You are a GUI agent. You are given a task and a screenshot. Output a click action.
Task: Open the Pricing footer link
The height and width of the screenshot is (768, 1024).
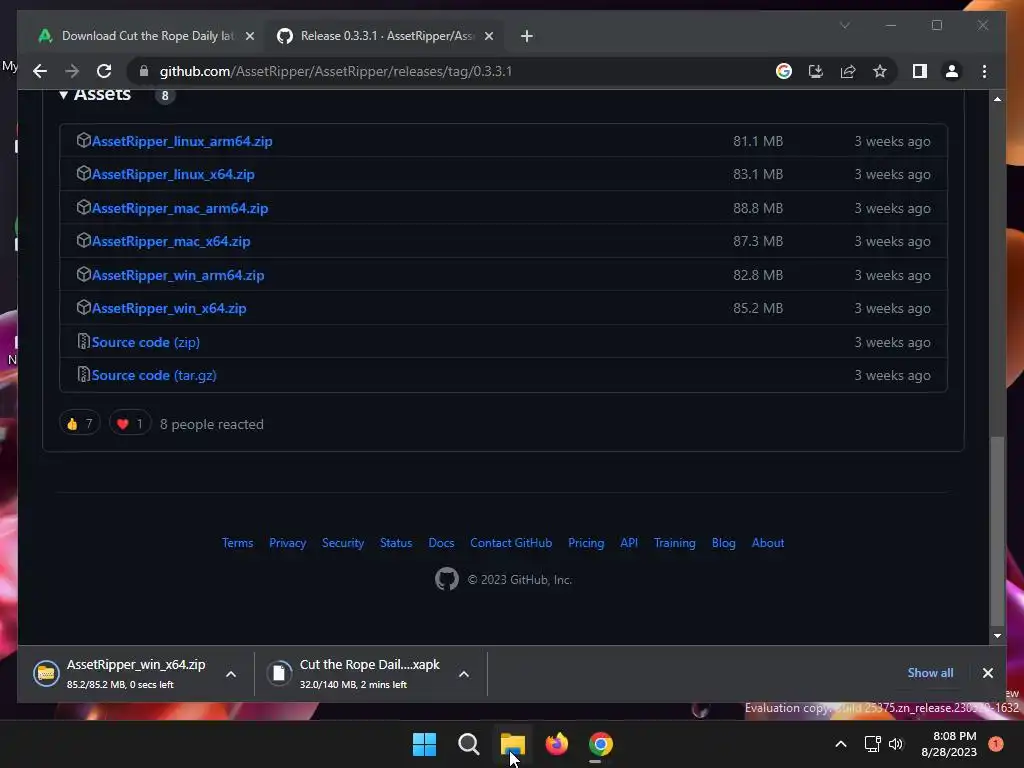[x=586, y=543]
